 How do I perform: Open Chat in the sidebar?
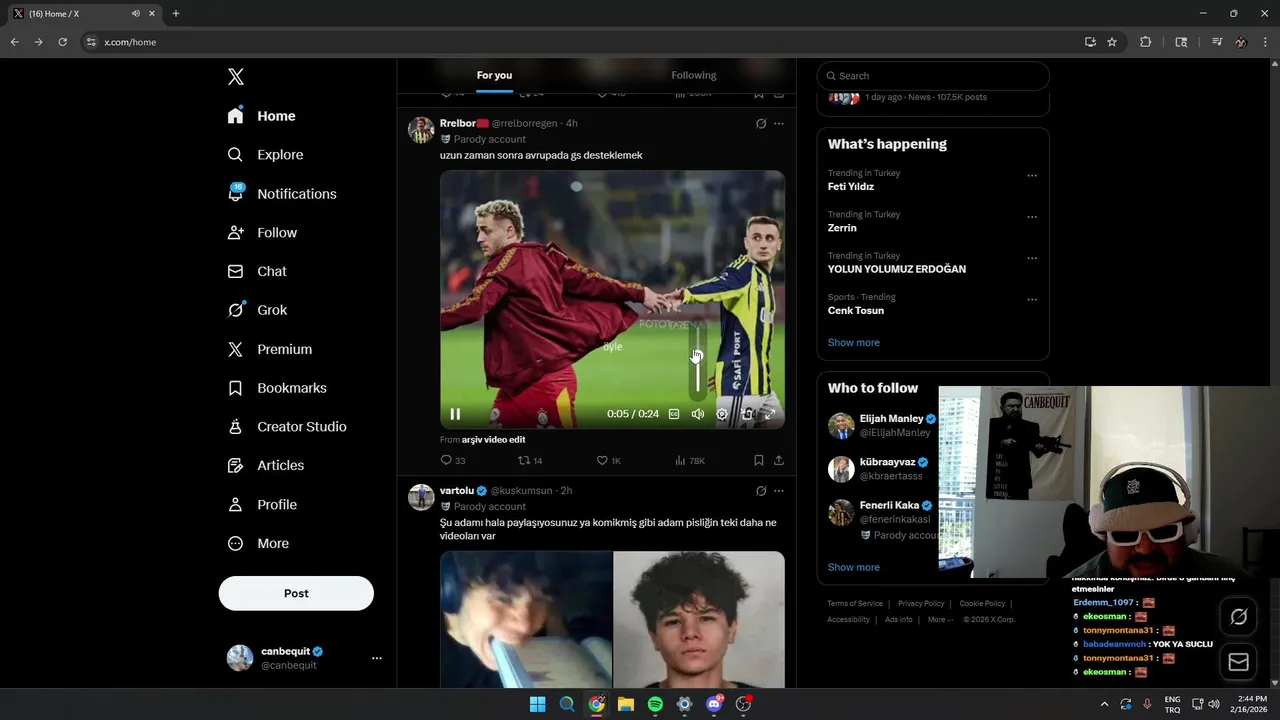pyautogui.click(x=257, y=272)
